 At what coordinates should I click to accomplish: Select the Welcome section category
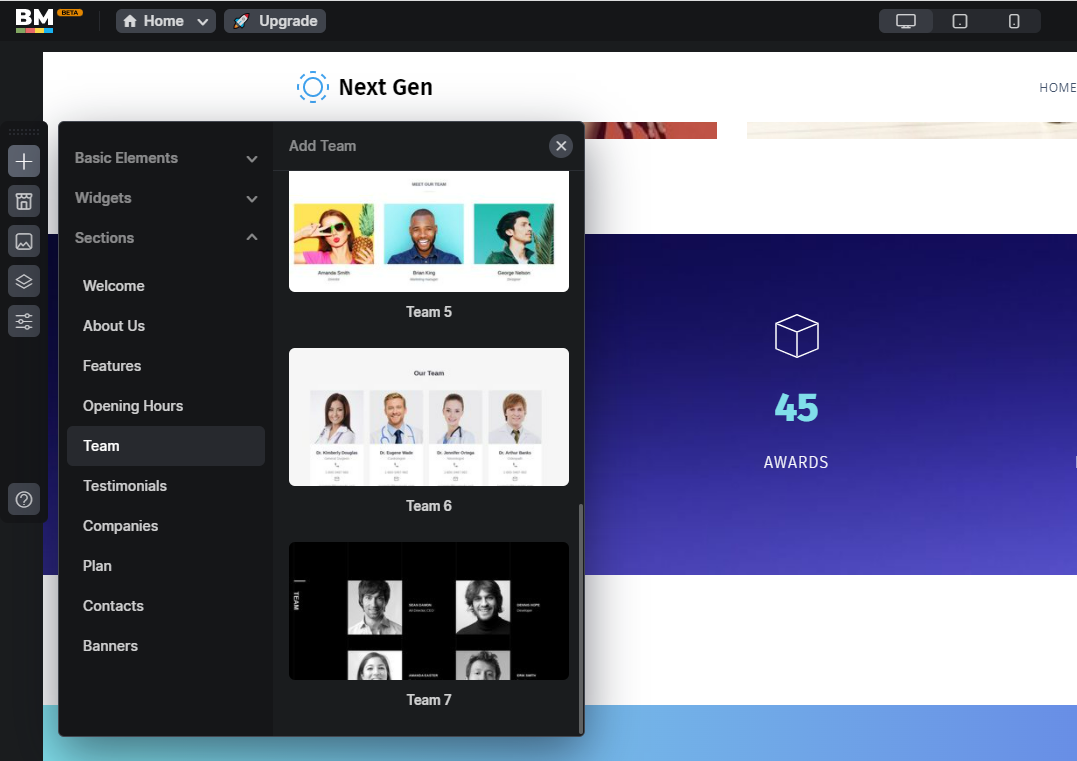tap(166, 286)
